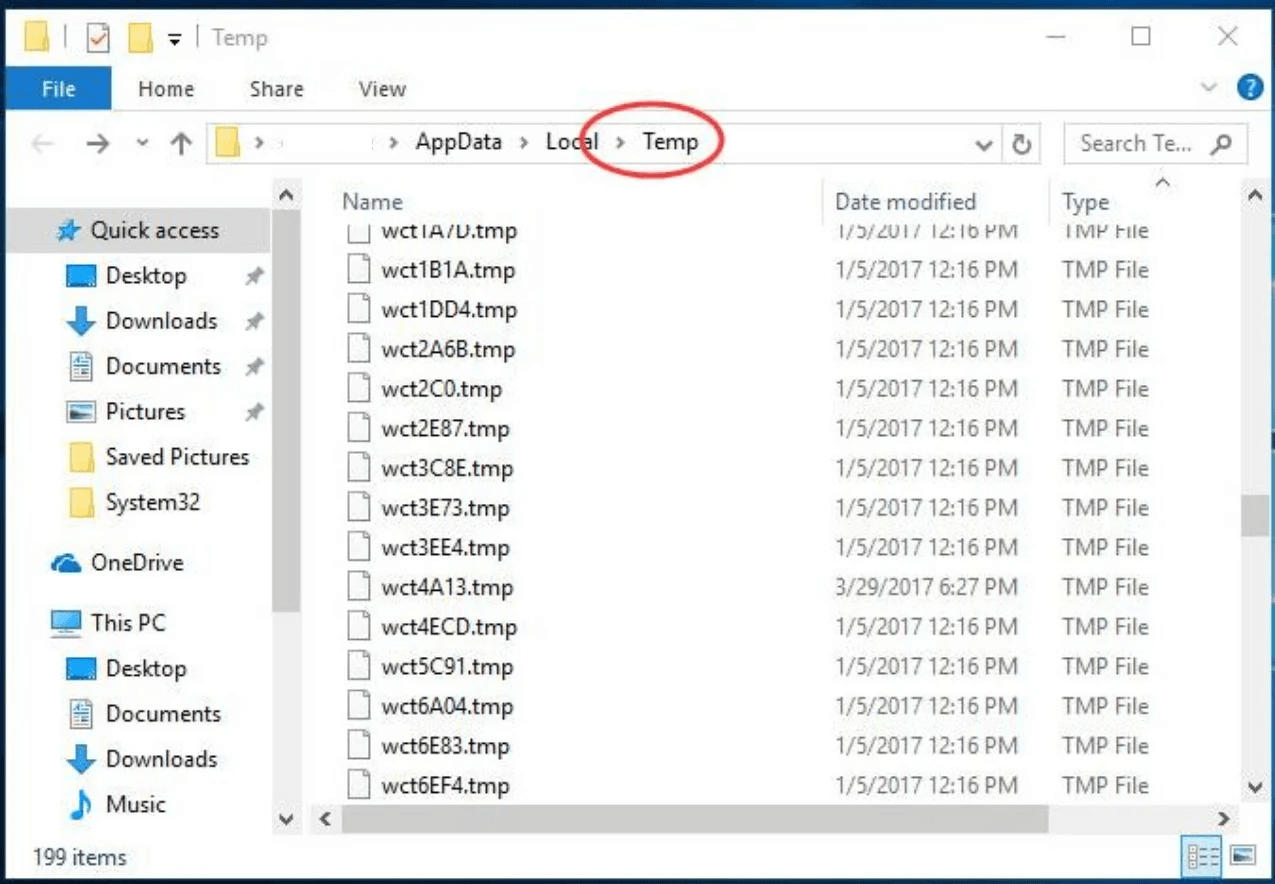Open the Saved Pictures folder
Screen dimensions: 1275x884
(177, 457)
